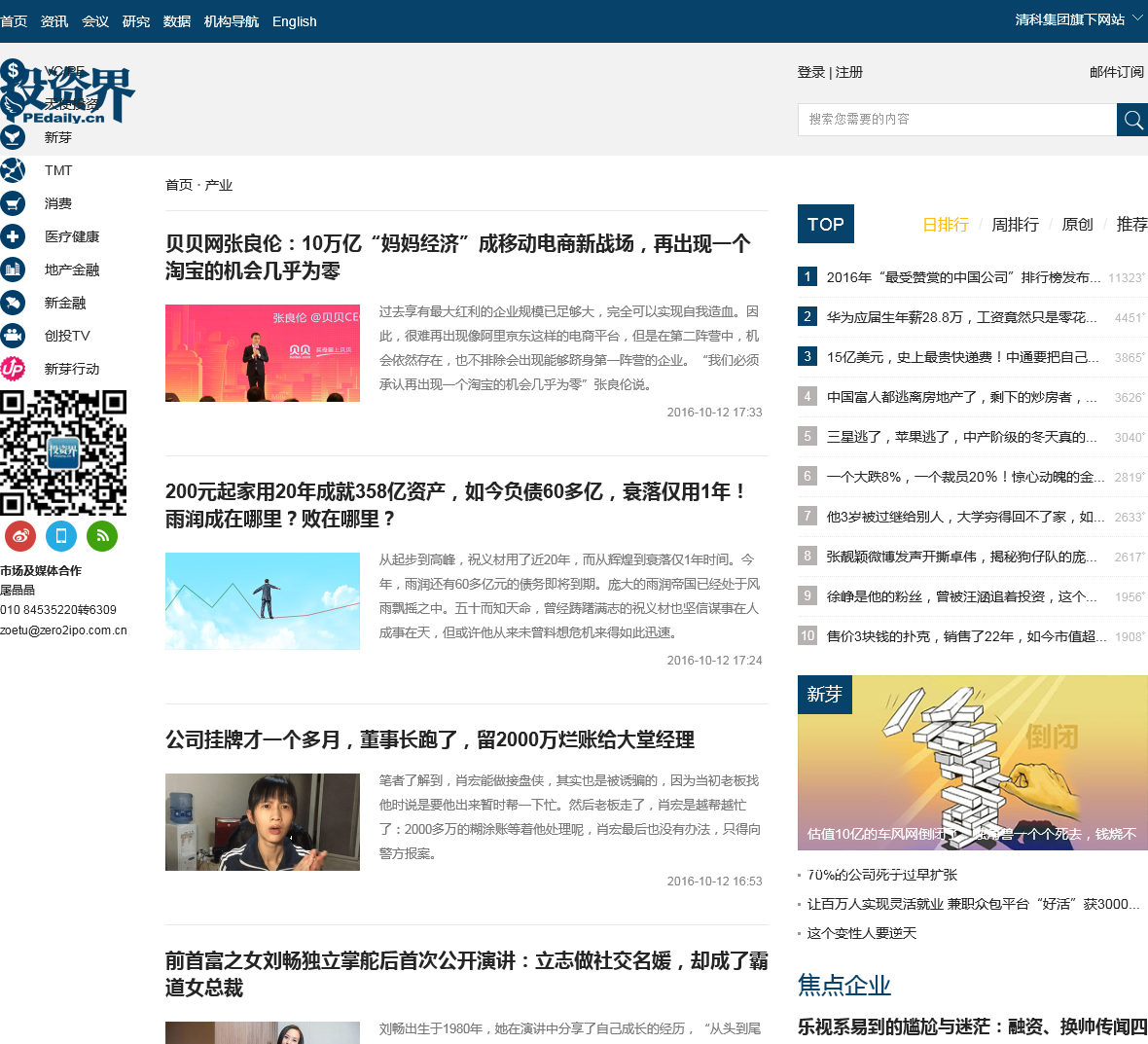This screenshot has height=1044, width=1148.
Task: Open the 雨润 200元起家 article headline
Action: click(456, 505)
